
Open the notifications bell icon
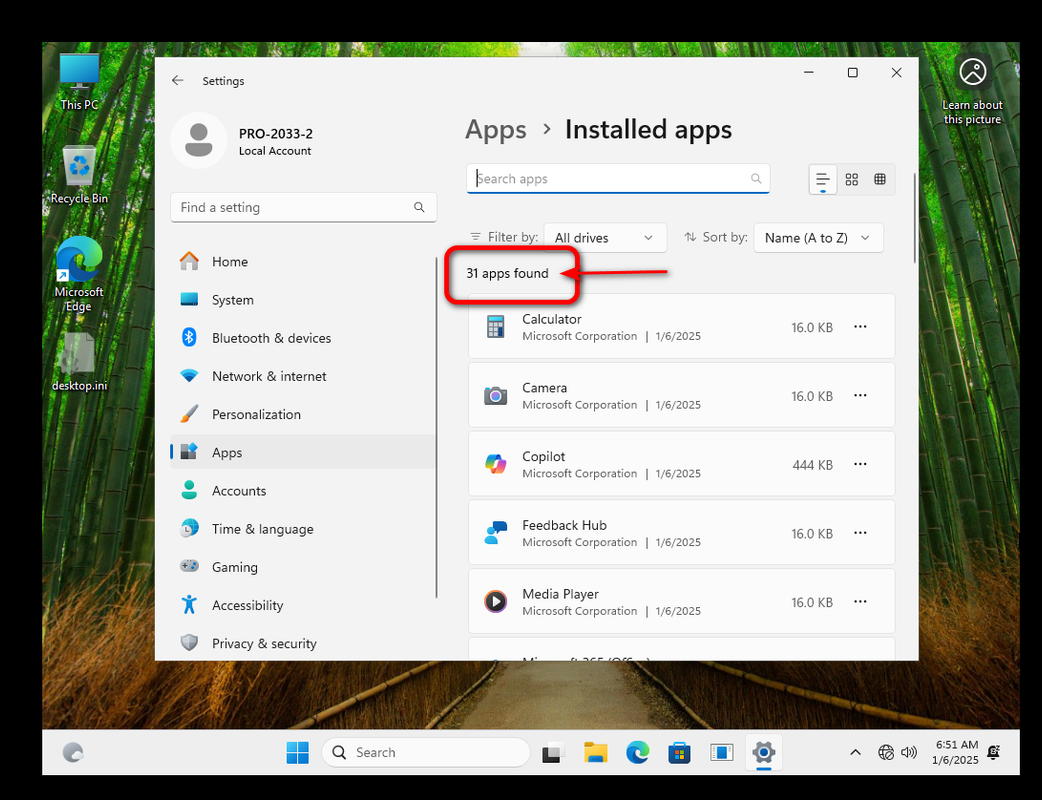point(994,753)
